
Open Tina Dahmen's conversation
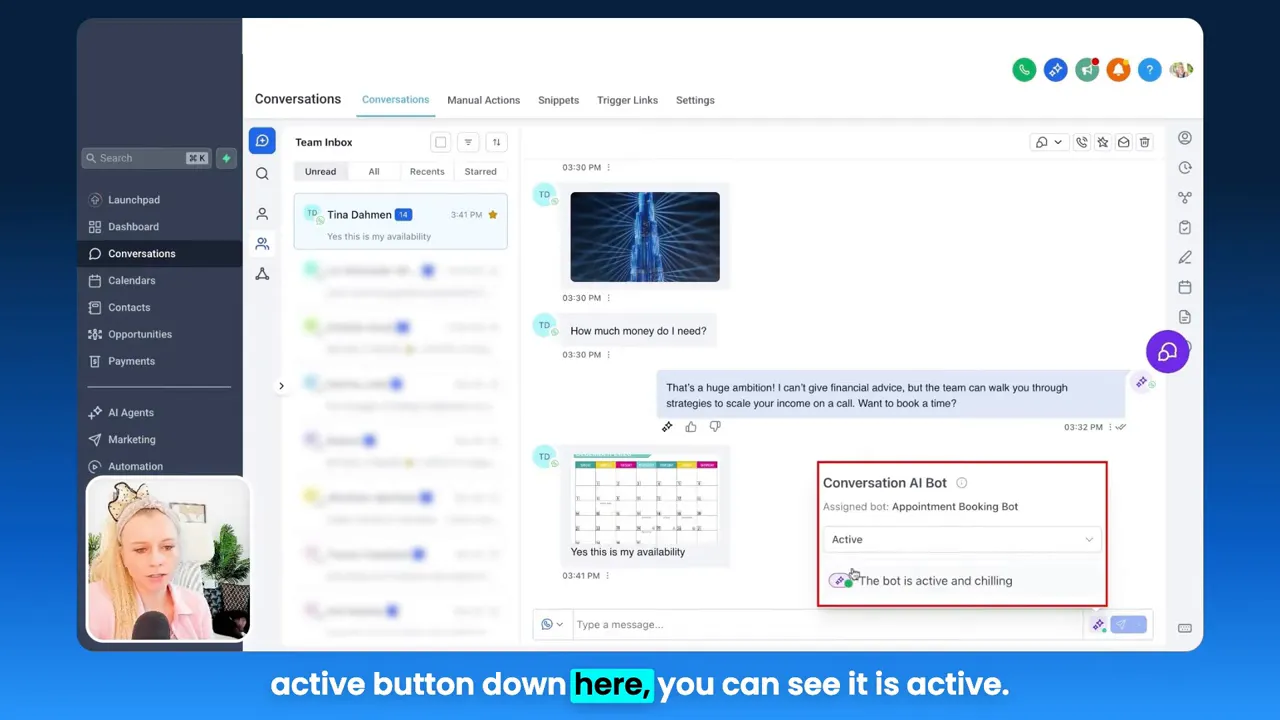pos(400,221)
